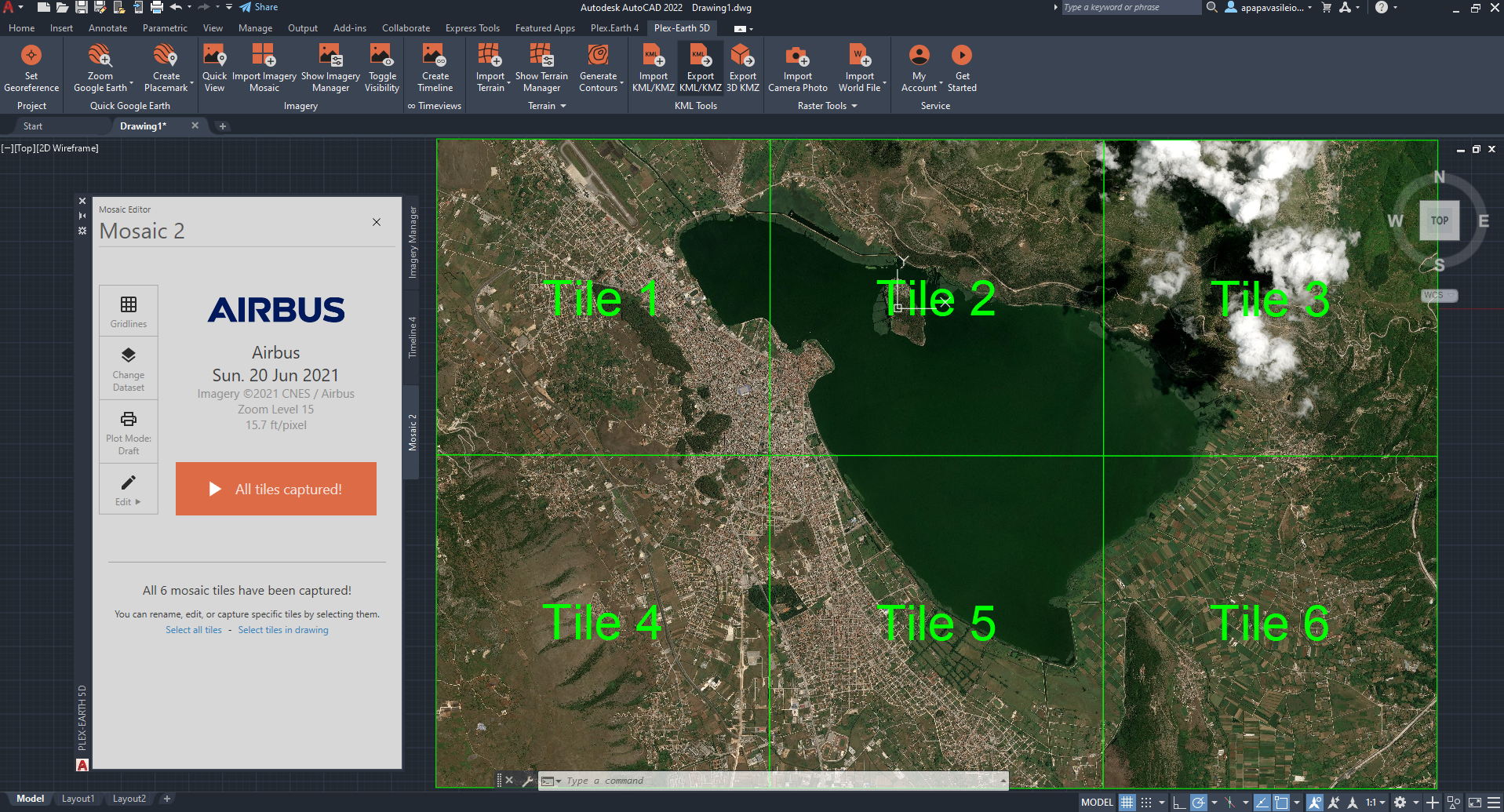1504x812 pixels.
Task: Open Edit submenu in Mosaic Editor
Action: pos(129,490)
